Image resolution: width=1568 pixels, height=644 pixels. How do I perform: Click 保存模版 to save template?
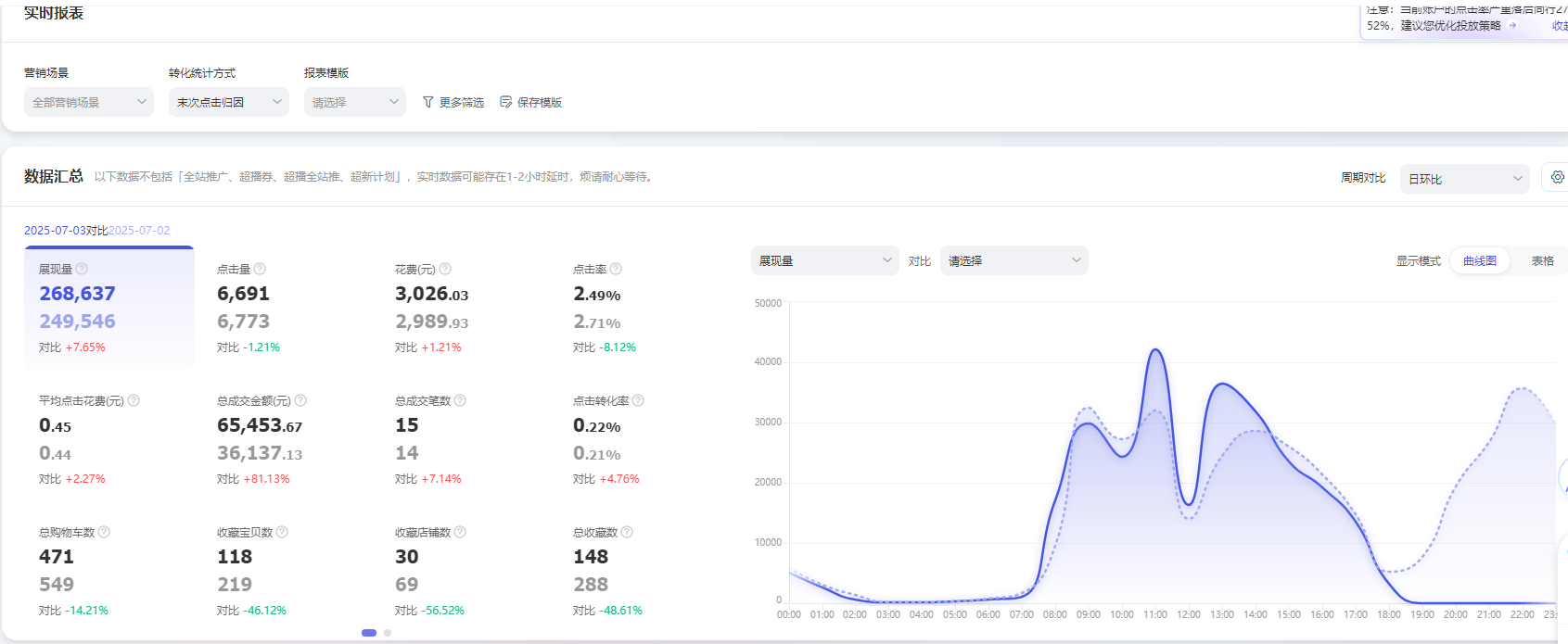[x=531, y=102]
